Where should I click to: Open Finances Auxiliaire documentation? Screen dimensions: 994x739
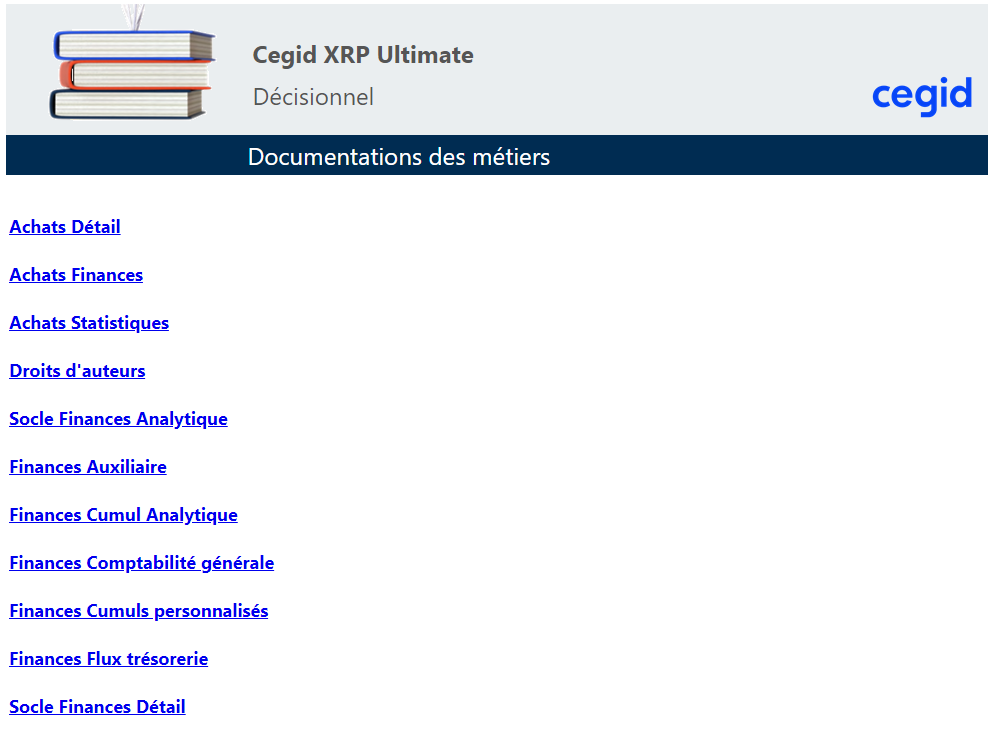88,467
